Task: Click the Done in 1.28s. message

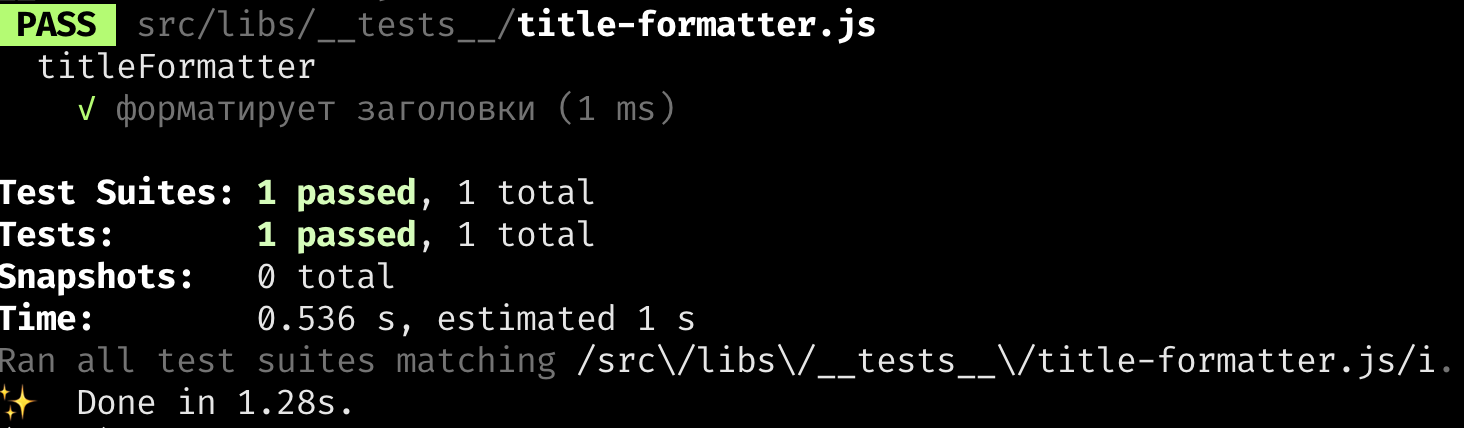Action: click(x=216, y=403)
